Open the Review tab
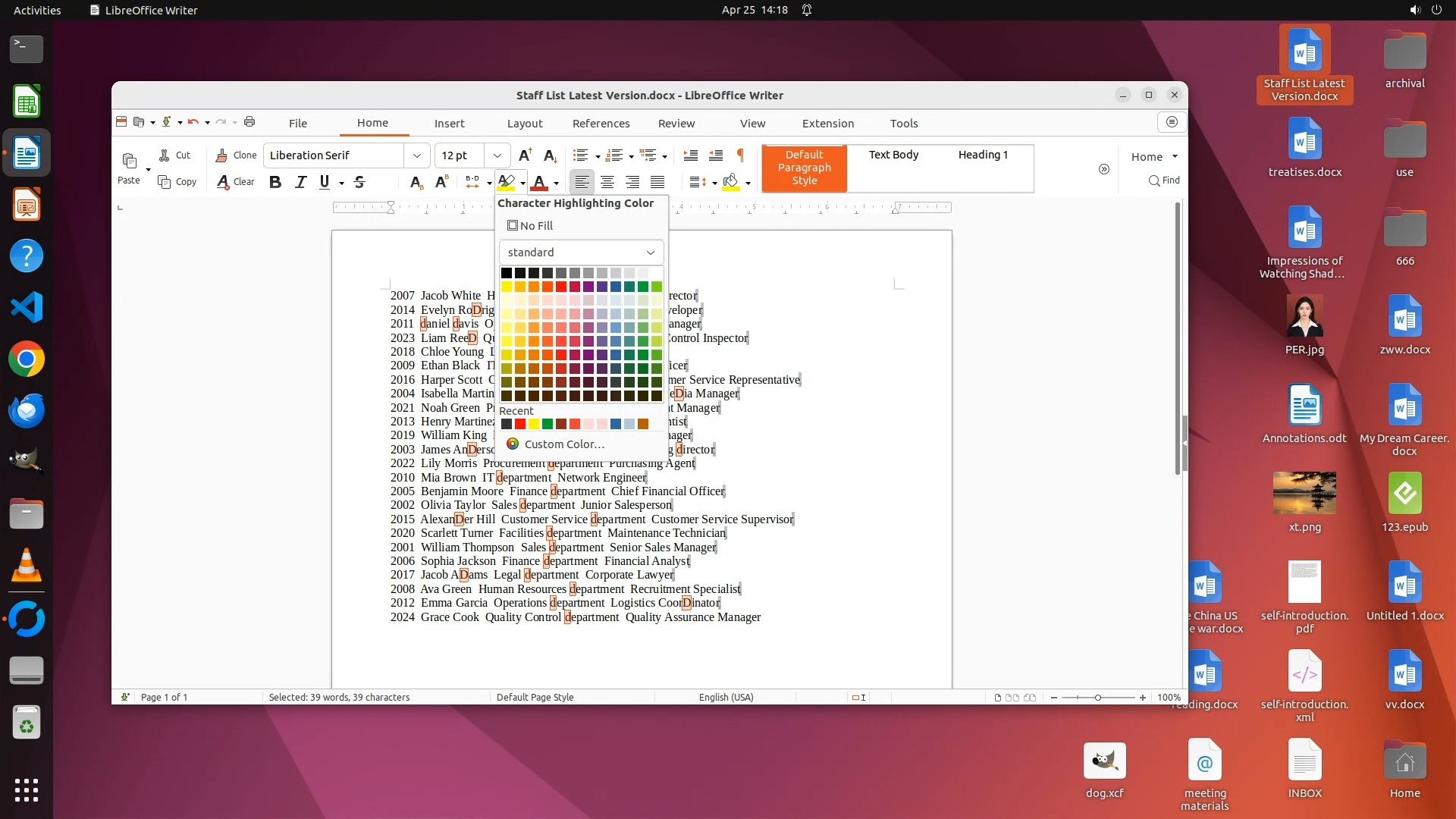Image resolution: width=1456 pixels, height=819 pixels. click(676, 124)
